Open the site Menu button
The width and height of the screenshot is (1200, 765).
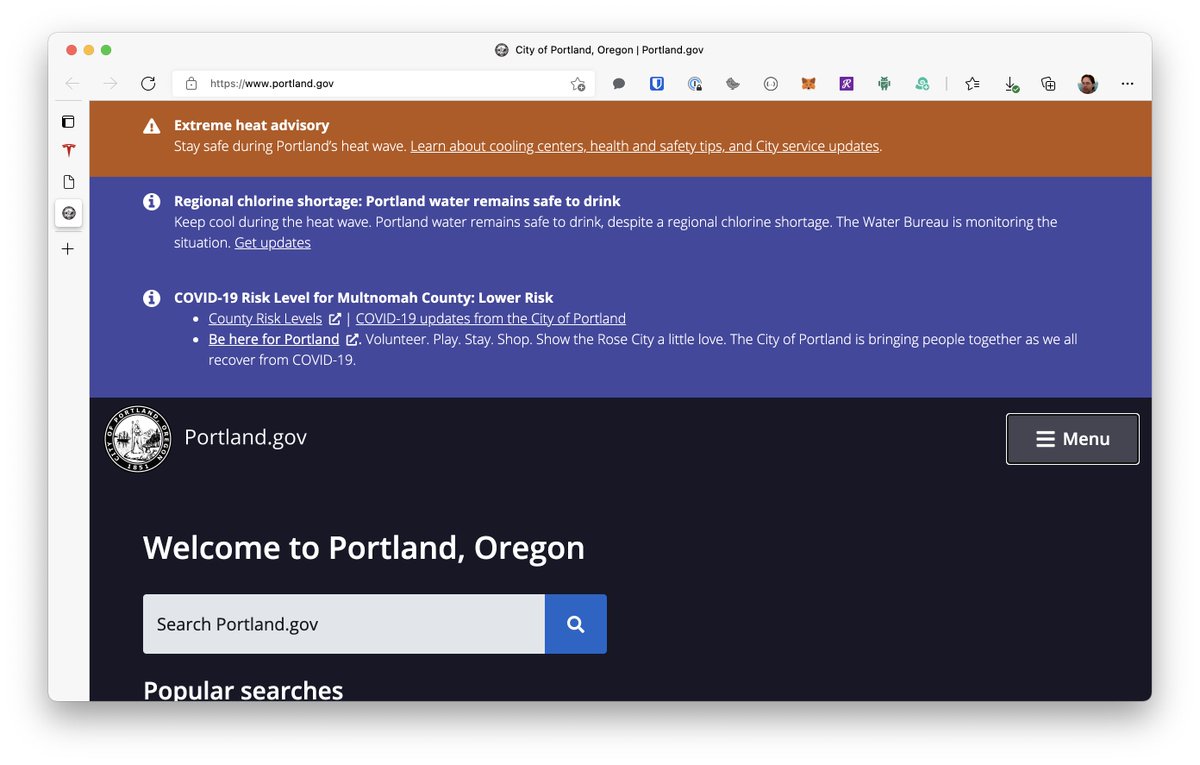pos(1072,439)
